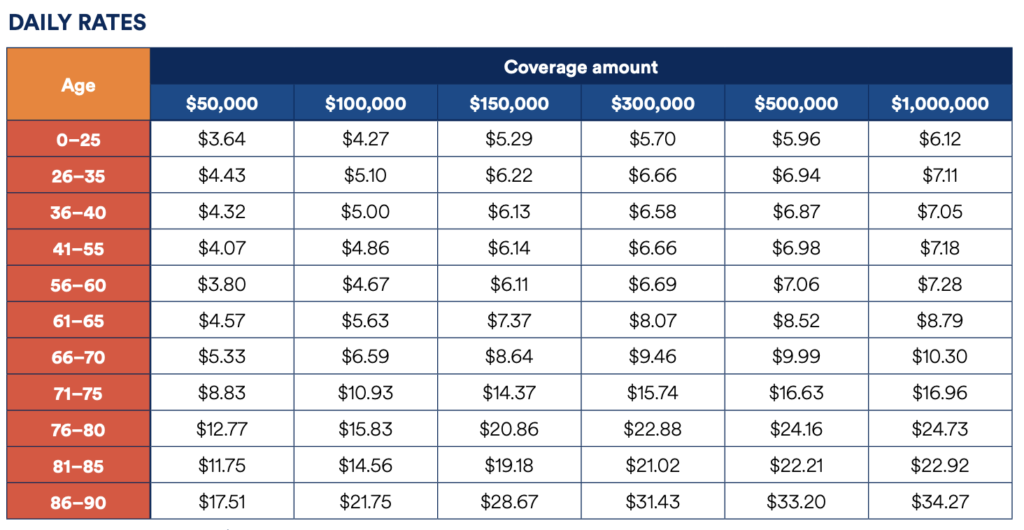Screen dimensions: 1024x530
Task: Select the 86–90 age row label
Action: click(x=78, y=502)
